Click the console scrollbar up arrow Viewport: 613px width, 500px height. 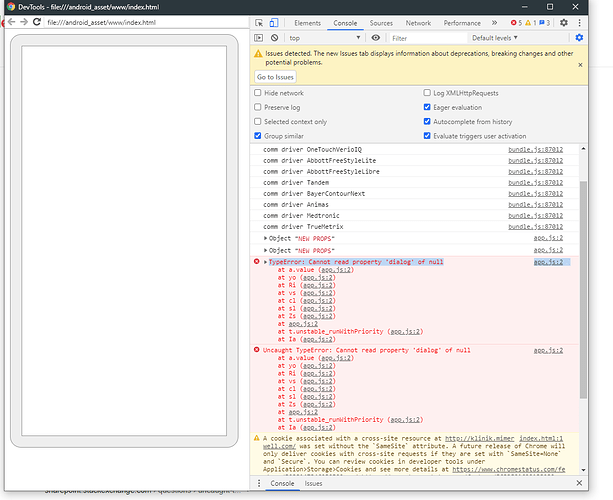[x=583, y=149]
